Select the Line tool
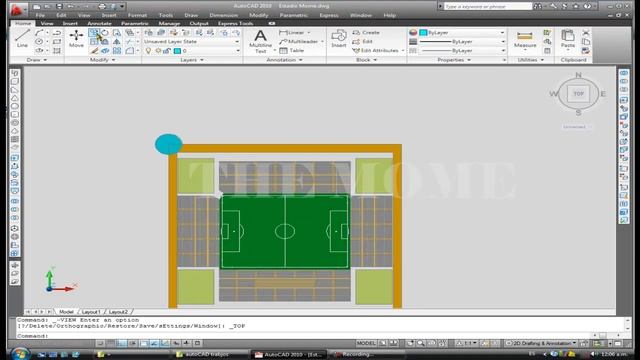 (22, 38)
